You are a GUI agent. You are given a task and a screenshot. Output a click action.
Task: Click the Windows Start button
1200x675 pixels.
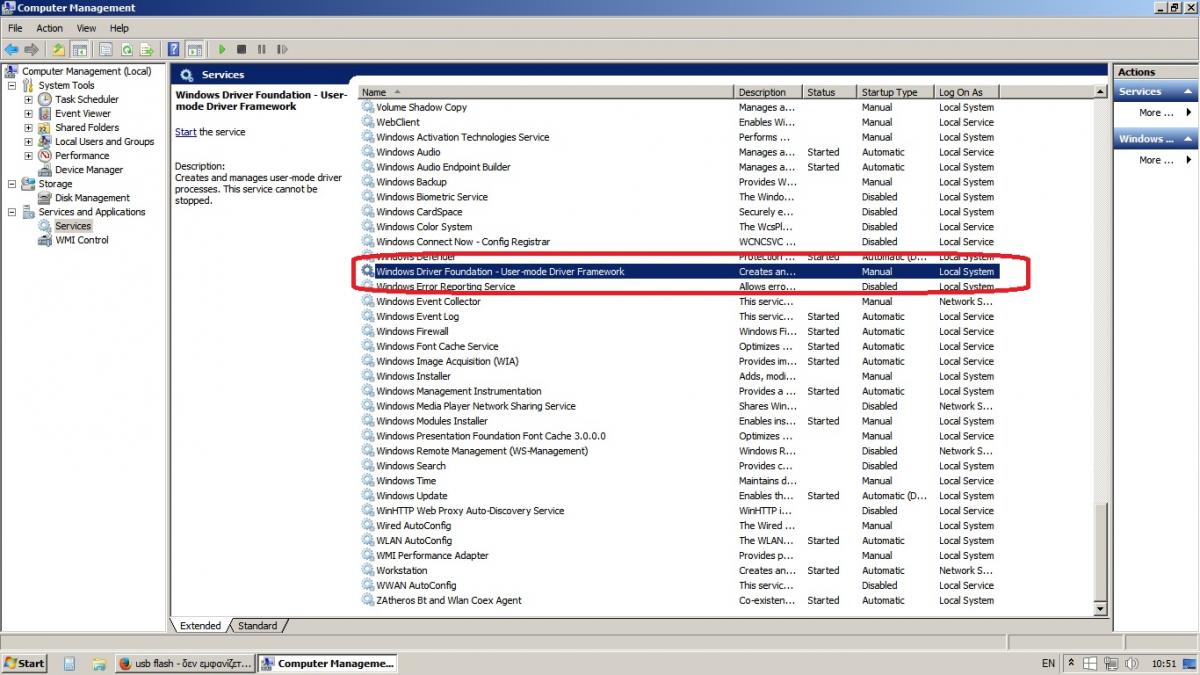pos(25,663)
